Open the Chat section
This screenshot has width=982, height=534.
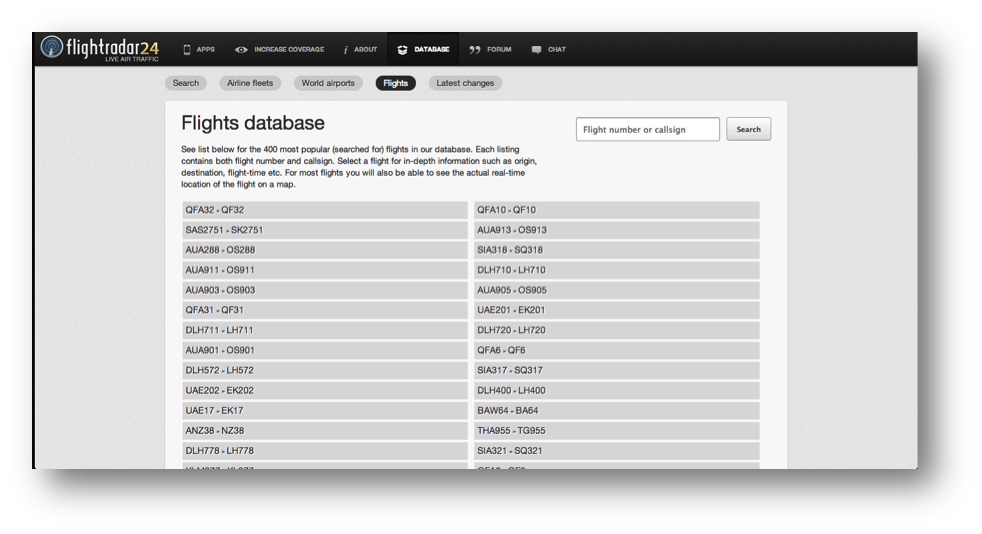[x=557, y=49]
